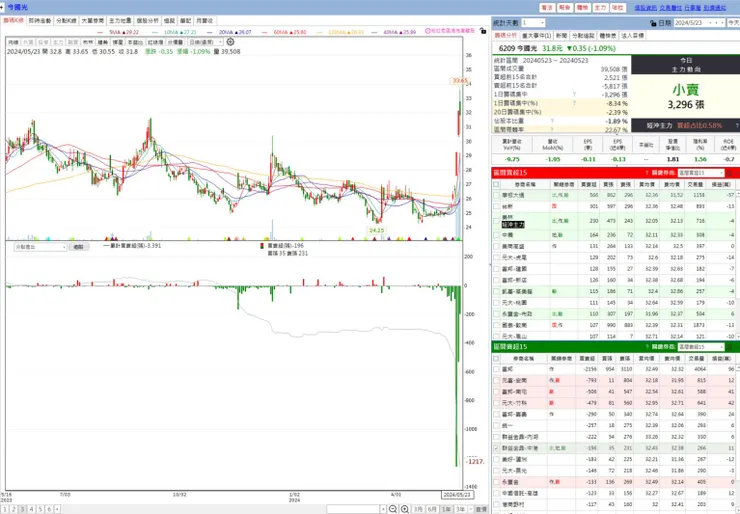
Task: Toggle the chart lock icon at top right
Action: [482, 31]
